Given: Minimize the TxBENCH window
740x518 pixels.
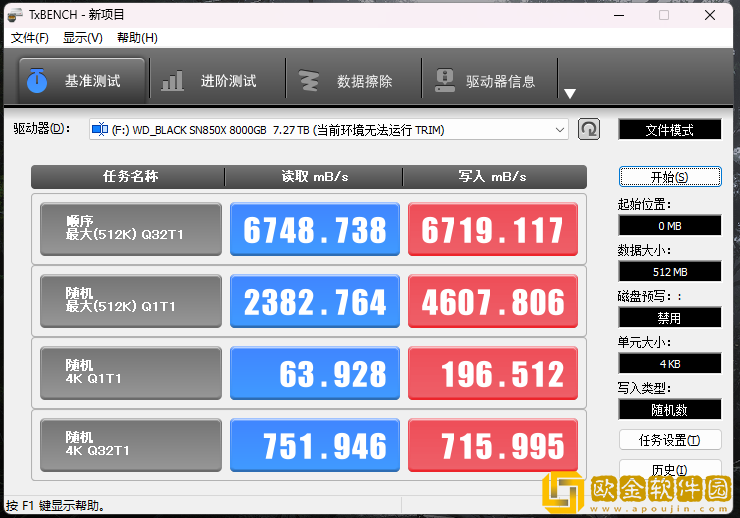Looking at the screenshot, I should click(619, 15).
